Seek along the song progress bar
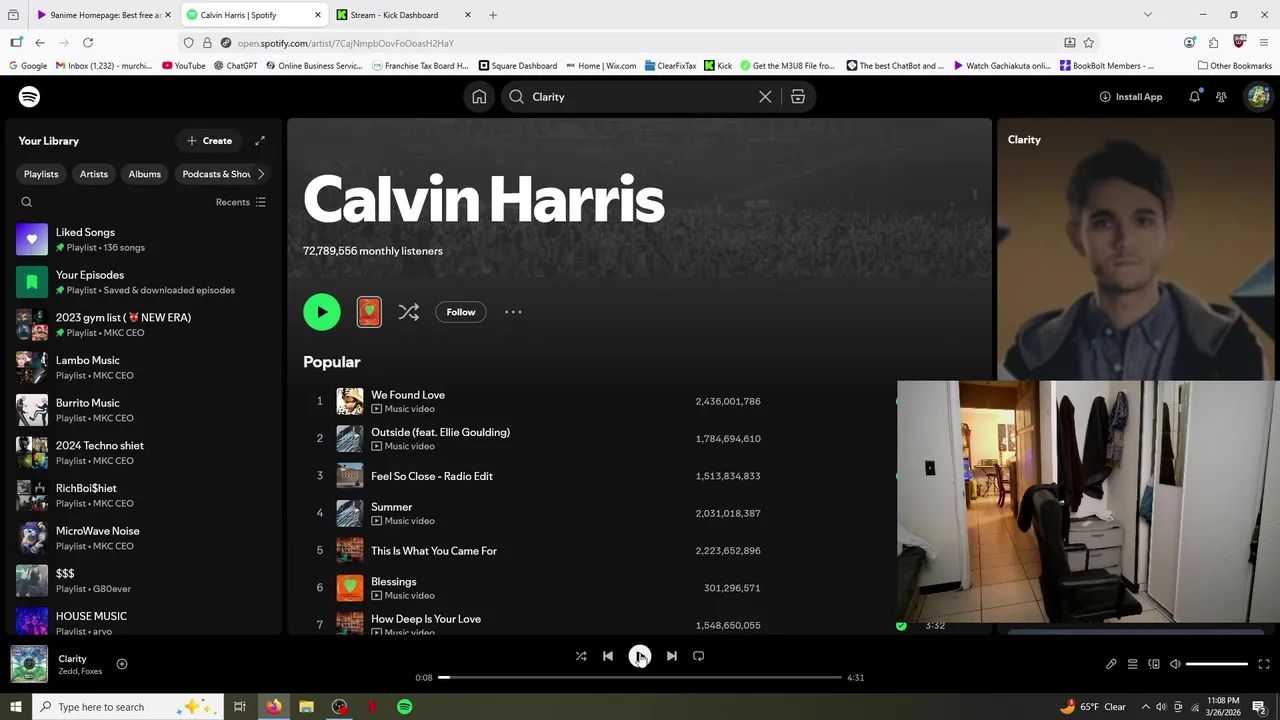The image size is (1280, 720). (x=640, y=678)
